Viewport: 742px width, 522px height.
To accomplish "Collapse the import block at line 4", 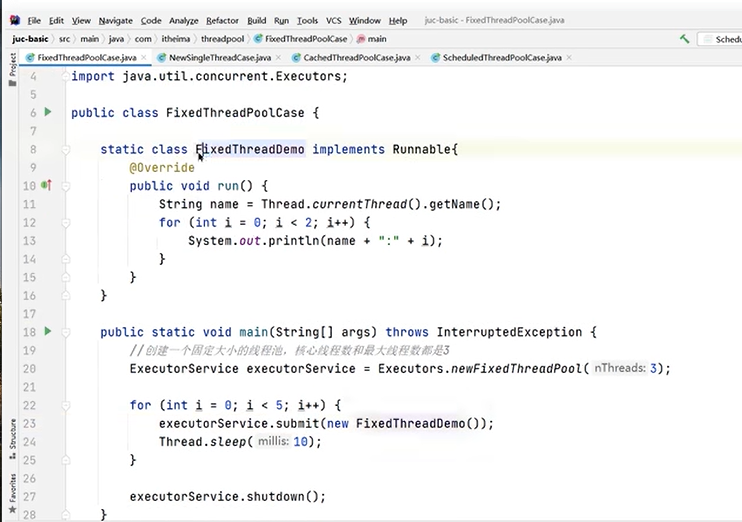I will pos(65,76).
